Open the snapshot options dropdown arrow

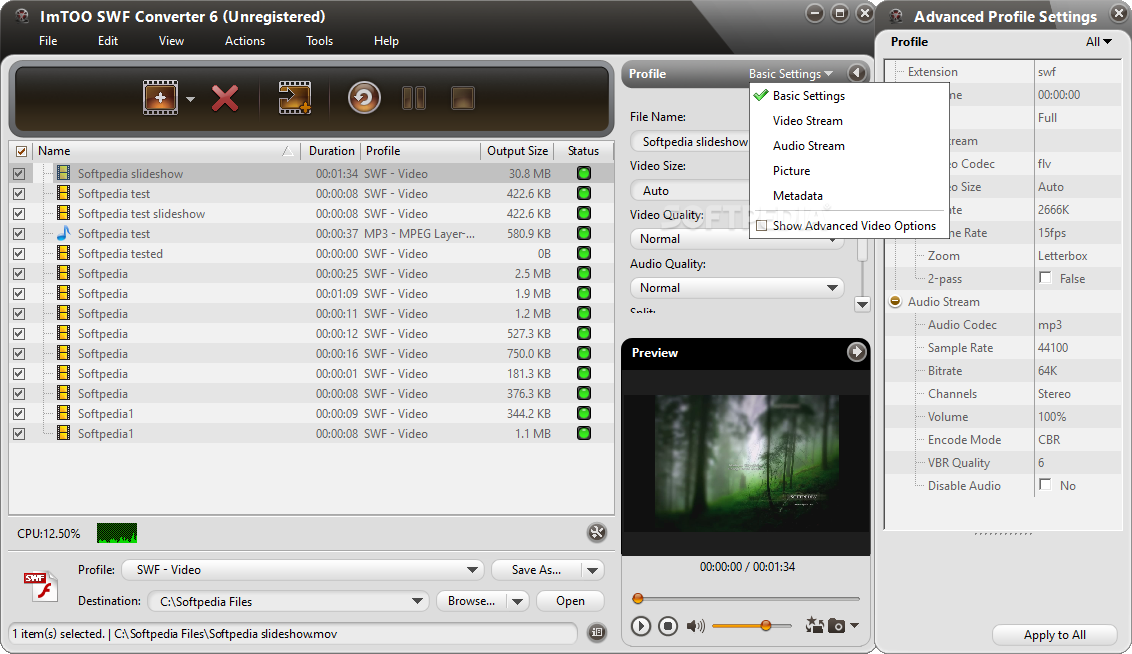click(x=854, y=625)
